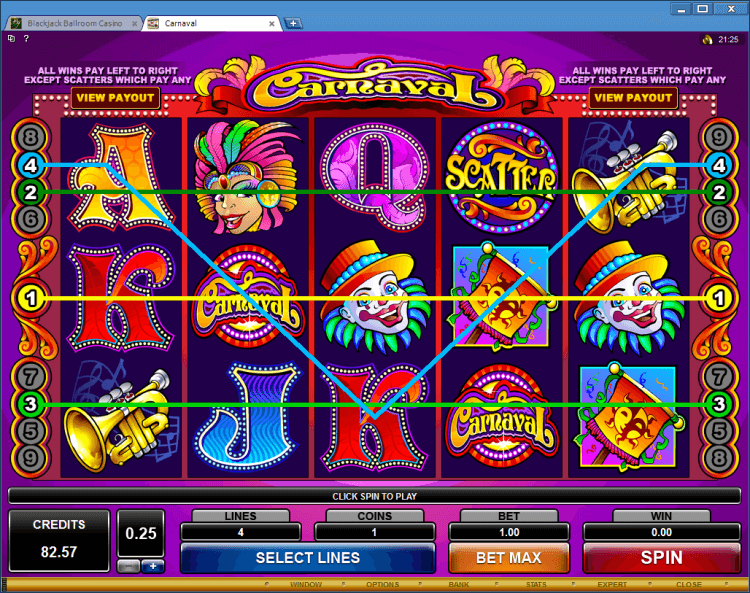750x593 pixels.
Task: Click the Scatter symbol on reel four
Action: [500, 177]
